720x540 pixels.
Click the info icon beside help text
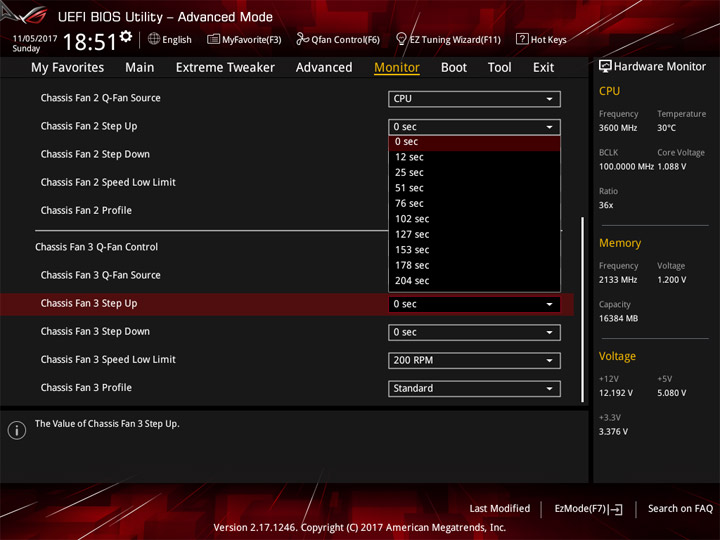17,430
